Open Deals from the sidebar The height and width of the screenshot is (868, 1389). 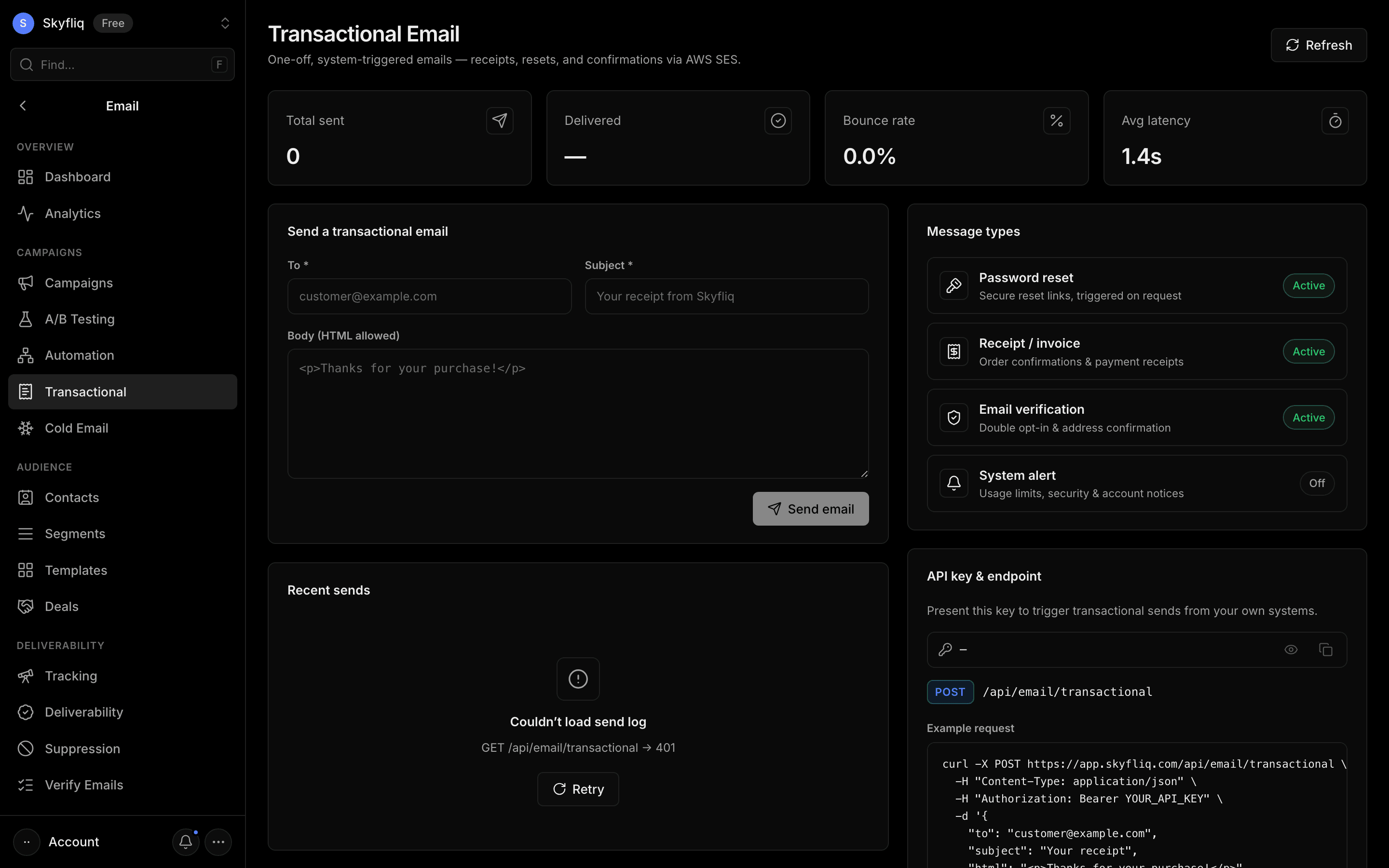point(122,606)
